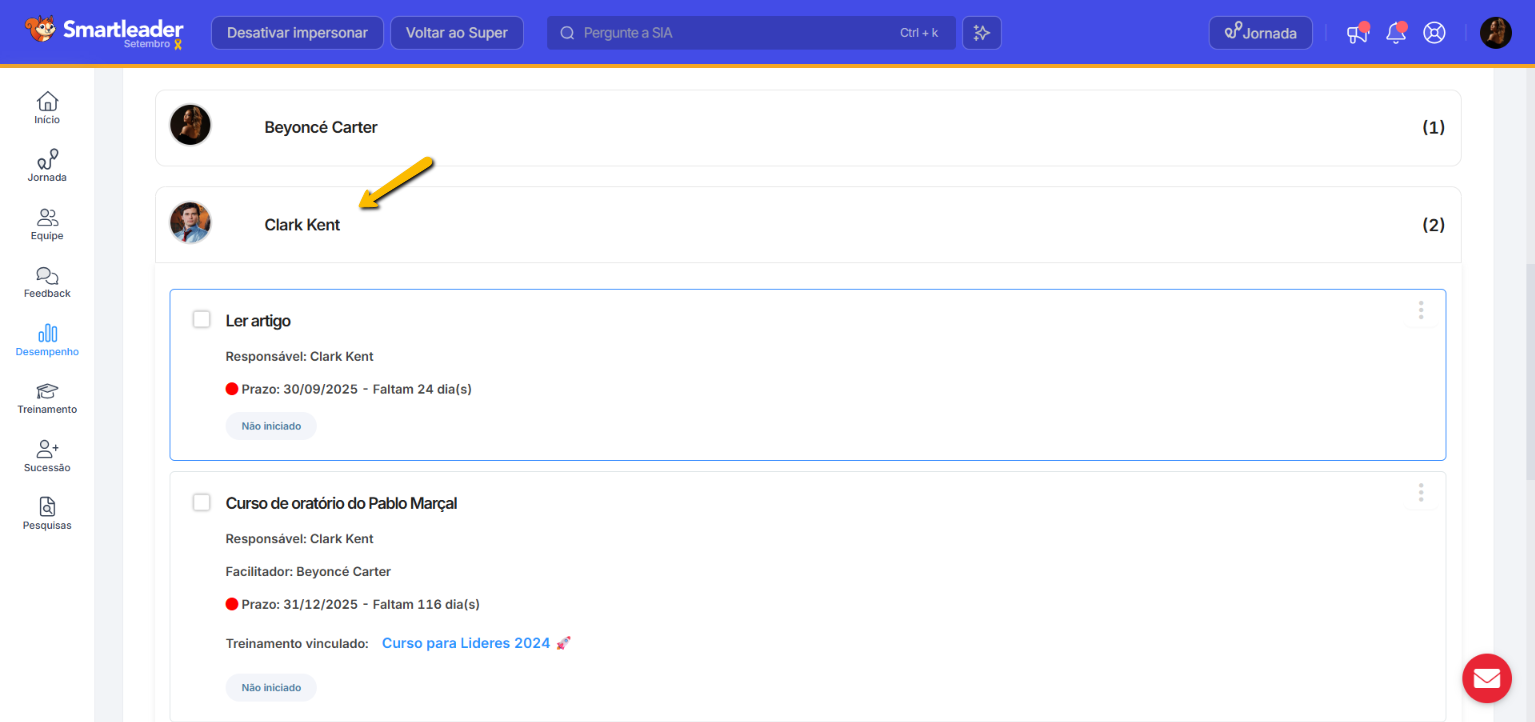
Task: Open Treinamento in the sidebar
Action: [47, 398]
